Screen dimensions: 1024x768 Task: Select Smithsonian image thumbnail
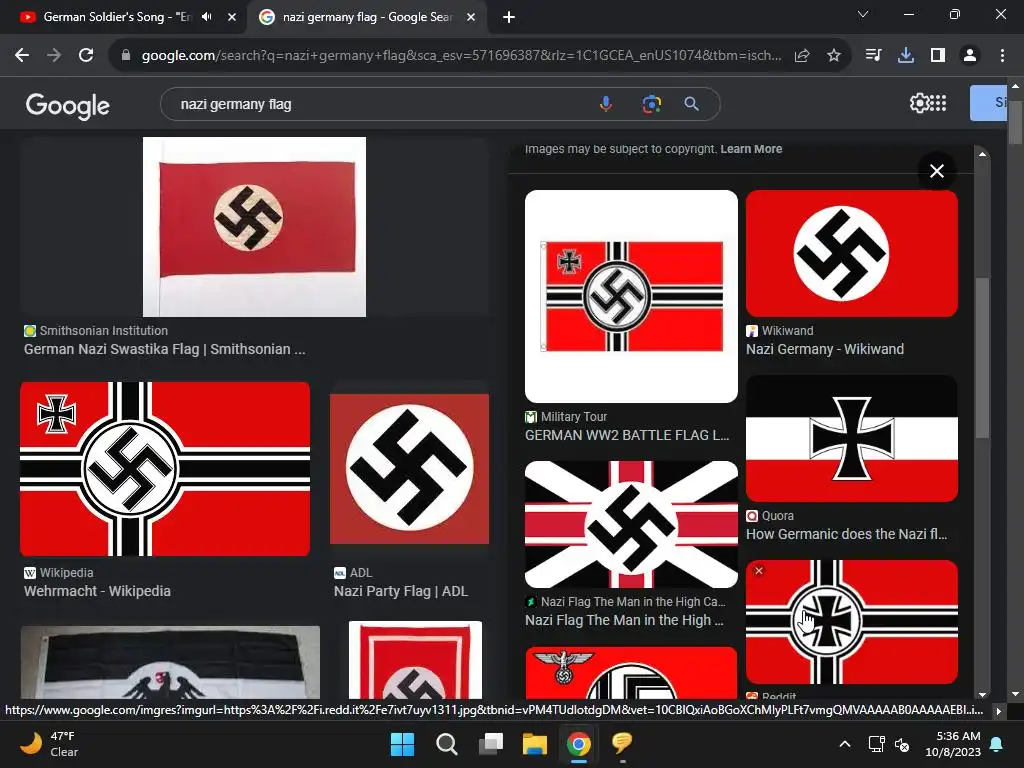[x=254, y=227]
